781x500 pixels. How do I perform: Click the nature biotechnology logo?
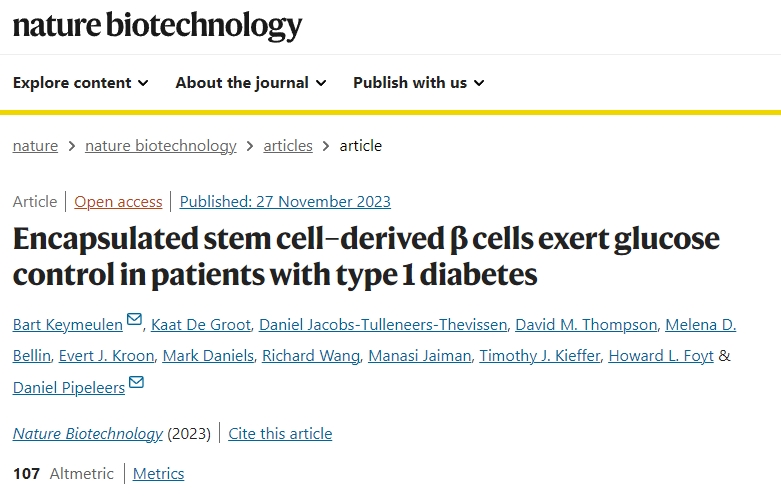[157, 25]
